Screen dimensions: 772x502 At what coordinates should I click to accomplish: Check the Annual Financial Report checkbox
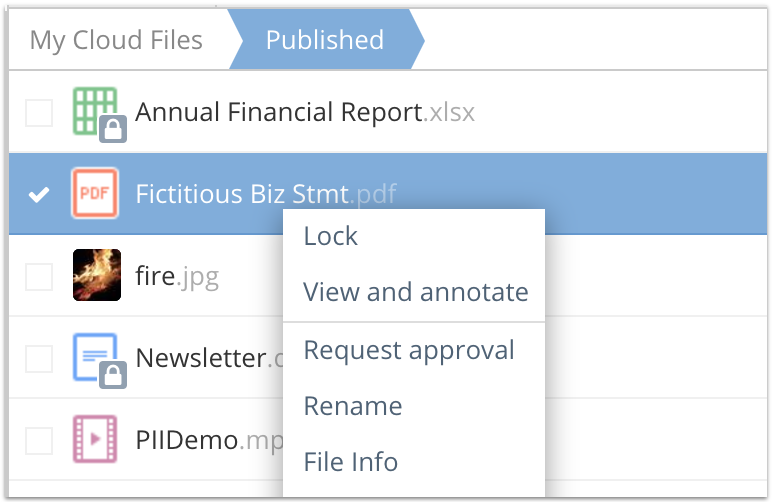pyautogui.click(x=39, y=113)
